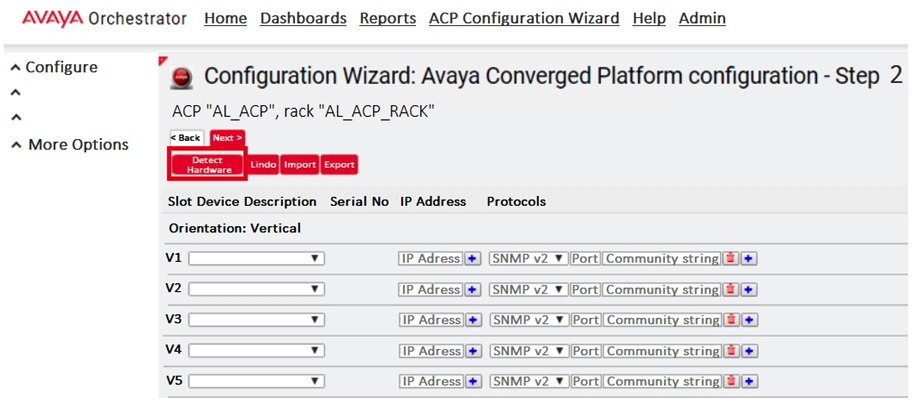
Task: Click the blue plus beside V2 IP Adress
Action: (473, 289)
